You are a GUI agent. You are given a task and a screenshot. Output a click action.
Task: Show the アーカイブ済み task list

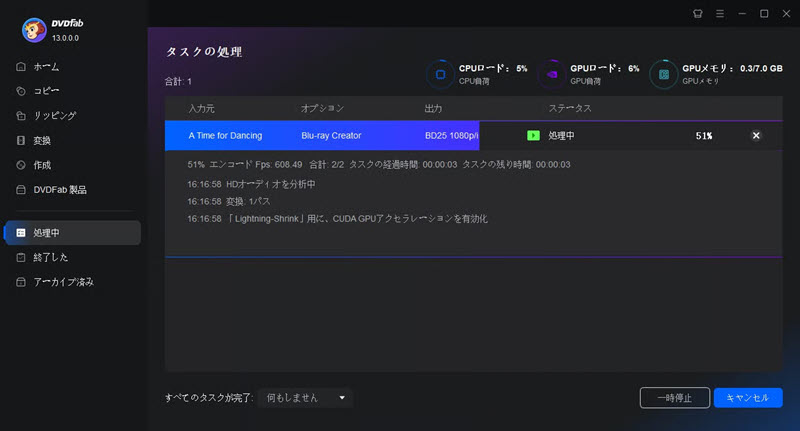(62, 282)
